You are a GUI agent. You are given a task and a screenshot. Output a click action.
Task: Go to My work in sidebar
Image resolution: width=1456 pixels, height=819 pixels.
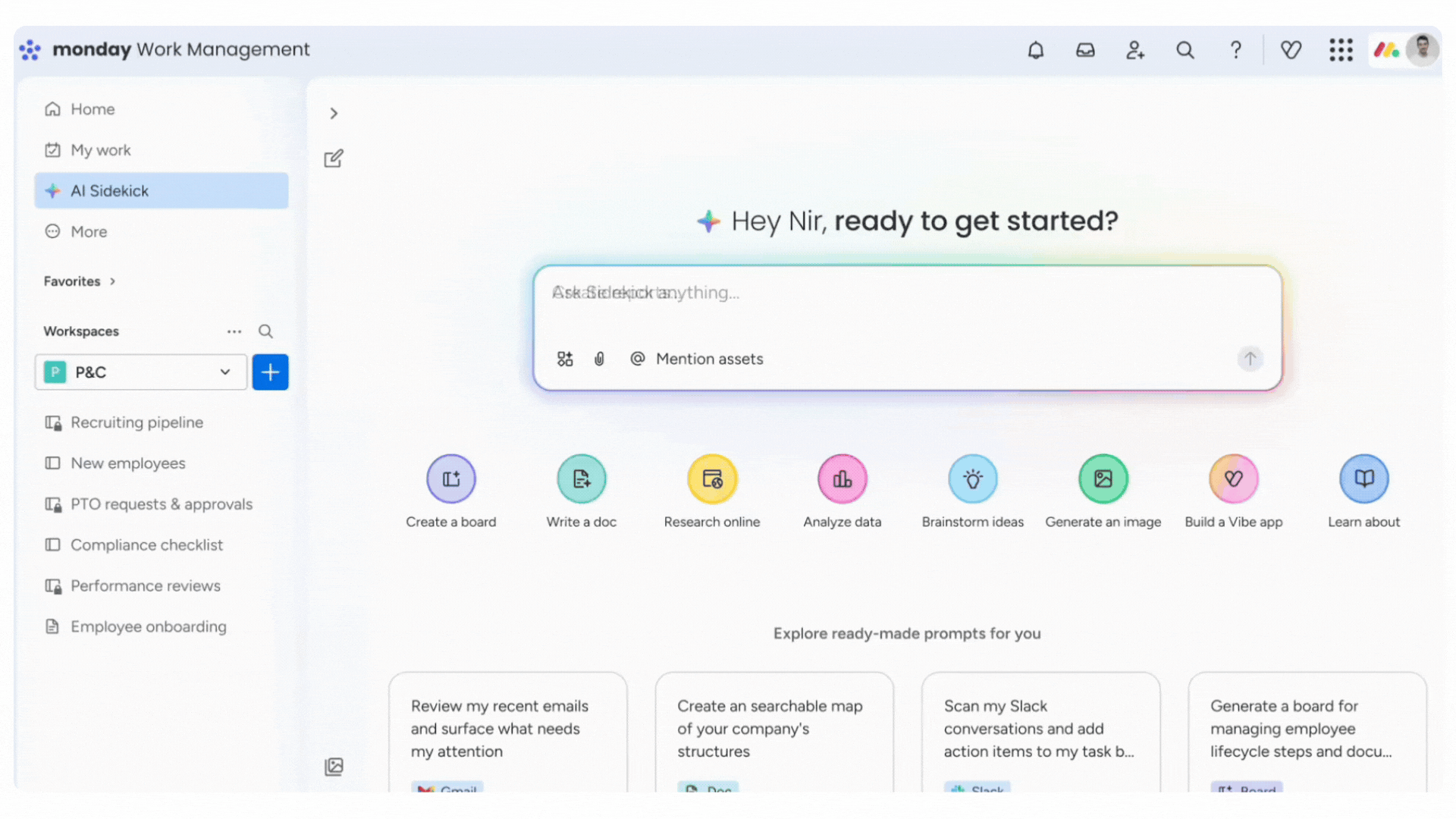[100, 150]
